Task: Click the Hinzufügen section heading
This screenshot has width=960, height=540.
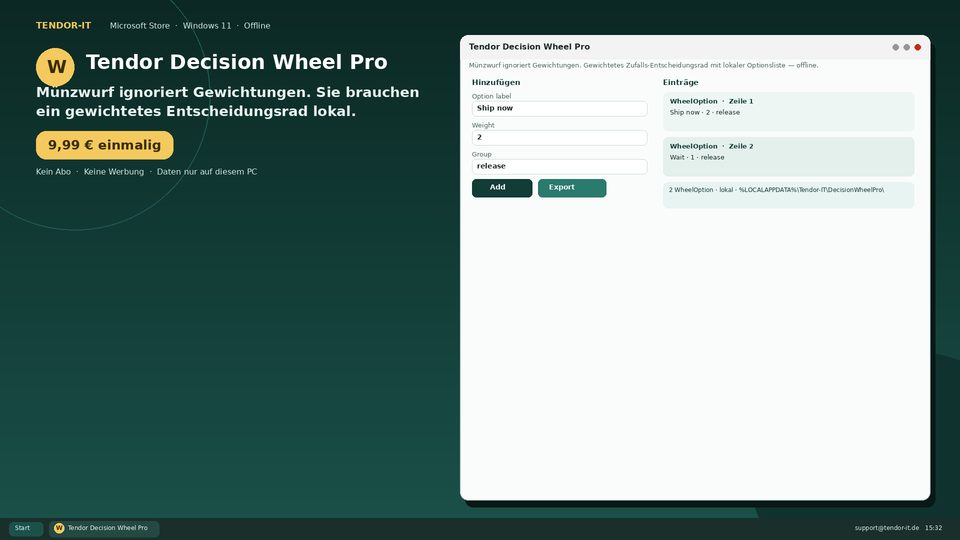Action: coord(496,82)
